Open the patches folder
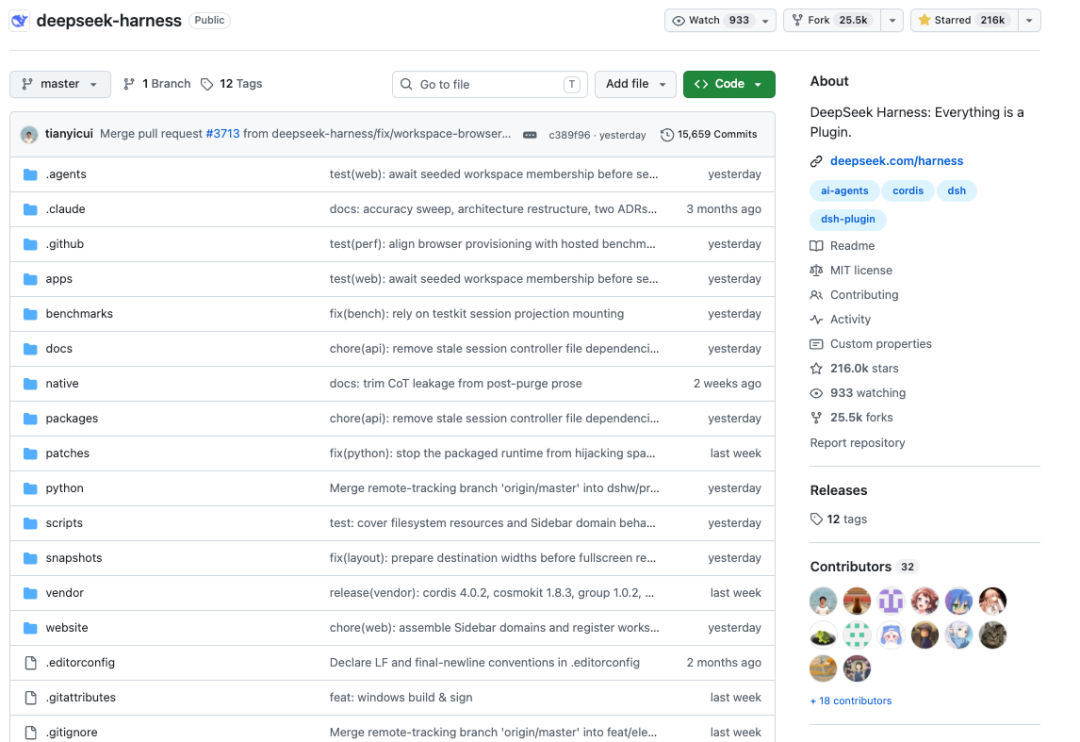The height and width of the screenshot is (742, 1080). (x=68, y=453)
